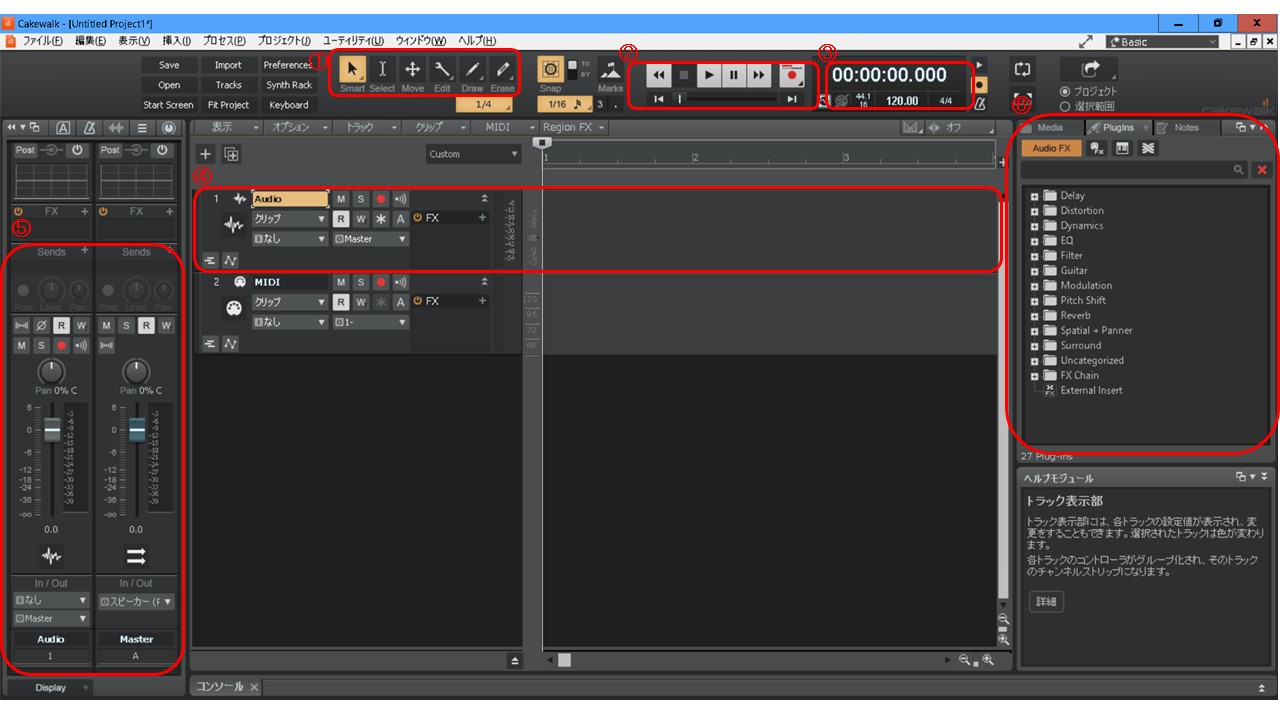Click the Fit Project button

(x=228, y=105)
